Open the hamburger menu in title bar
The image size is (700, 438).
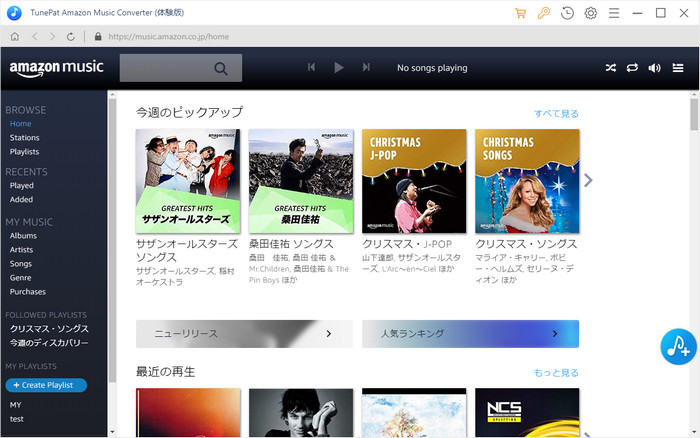[614, 13]
